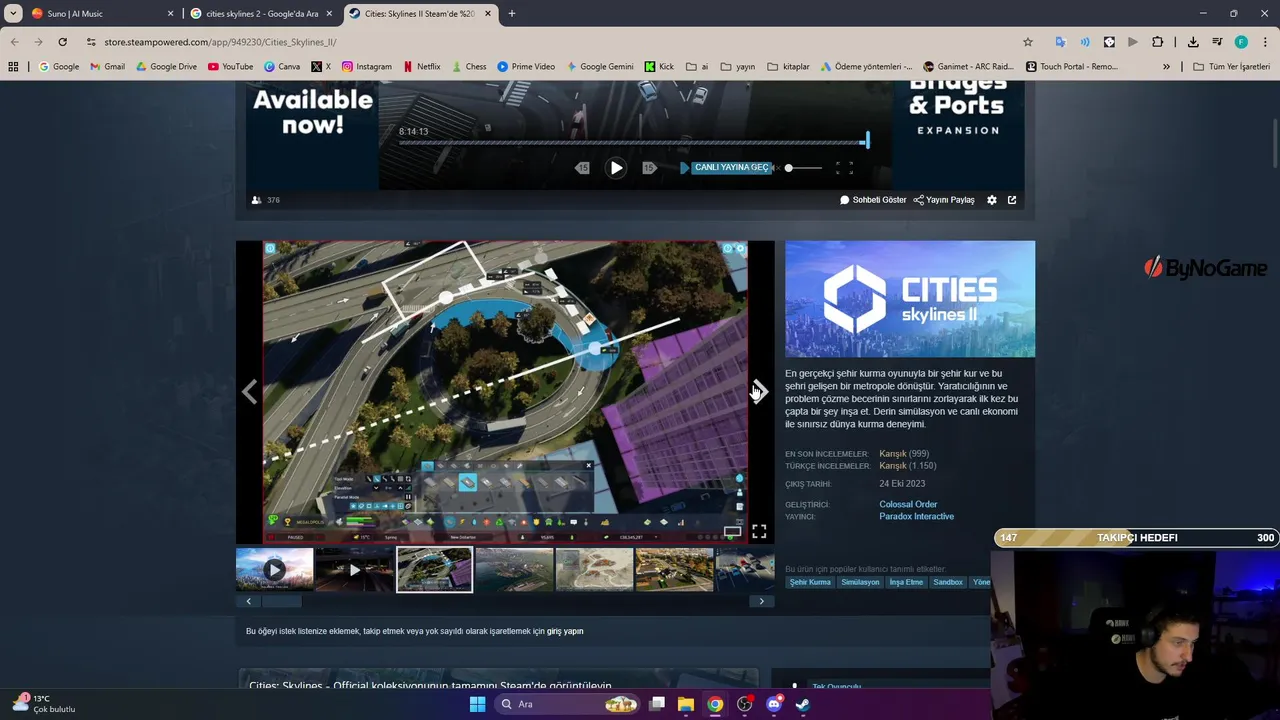Bookmark this page with star icon
The image size is (1280, 720).
point(1027,42)
